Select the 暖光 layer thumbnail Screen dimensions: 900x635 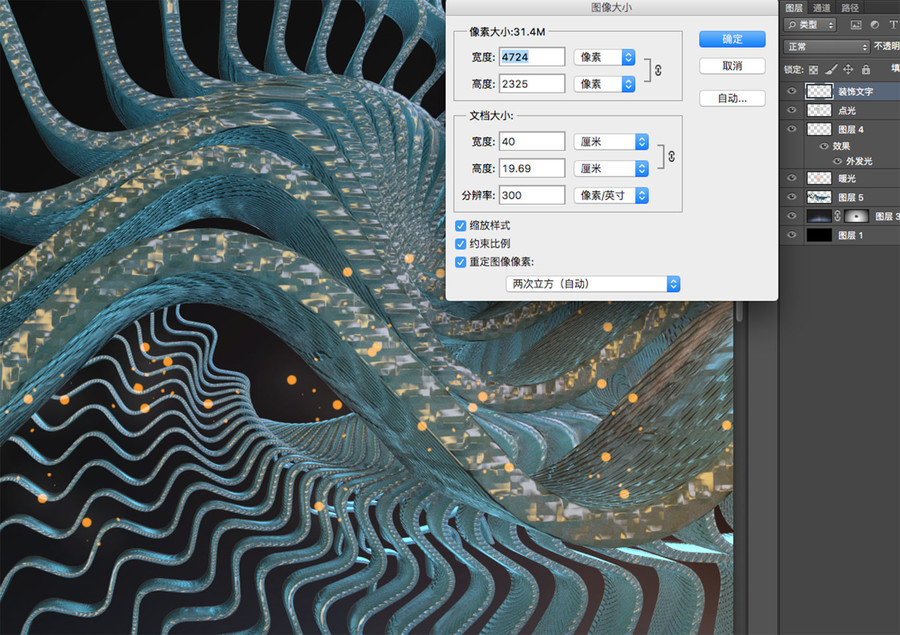819,179
